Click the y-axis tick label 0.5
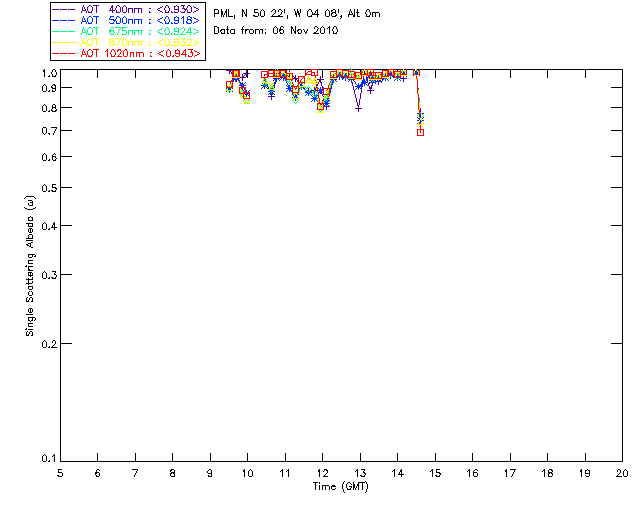 click(x=48, y=188)
